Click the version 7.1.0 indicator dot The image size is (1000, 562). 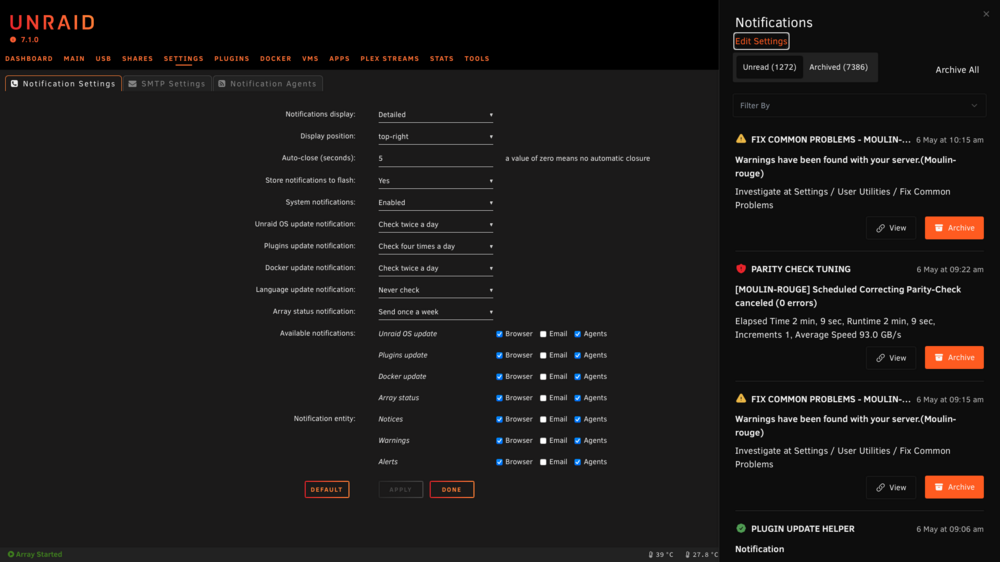[x=13, y=40]
